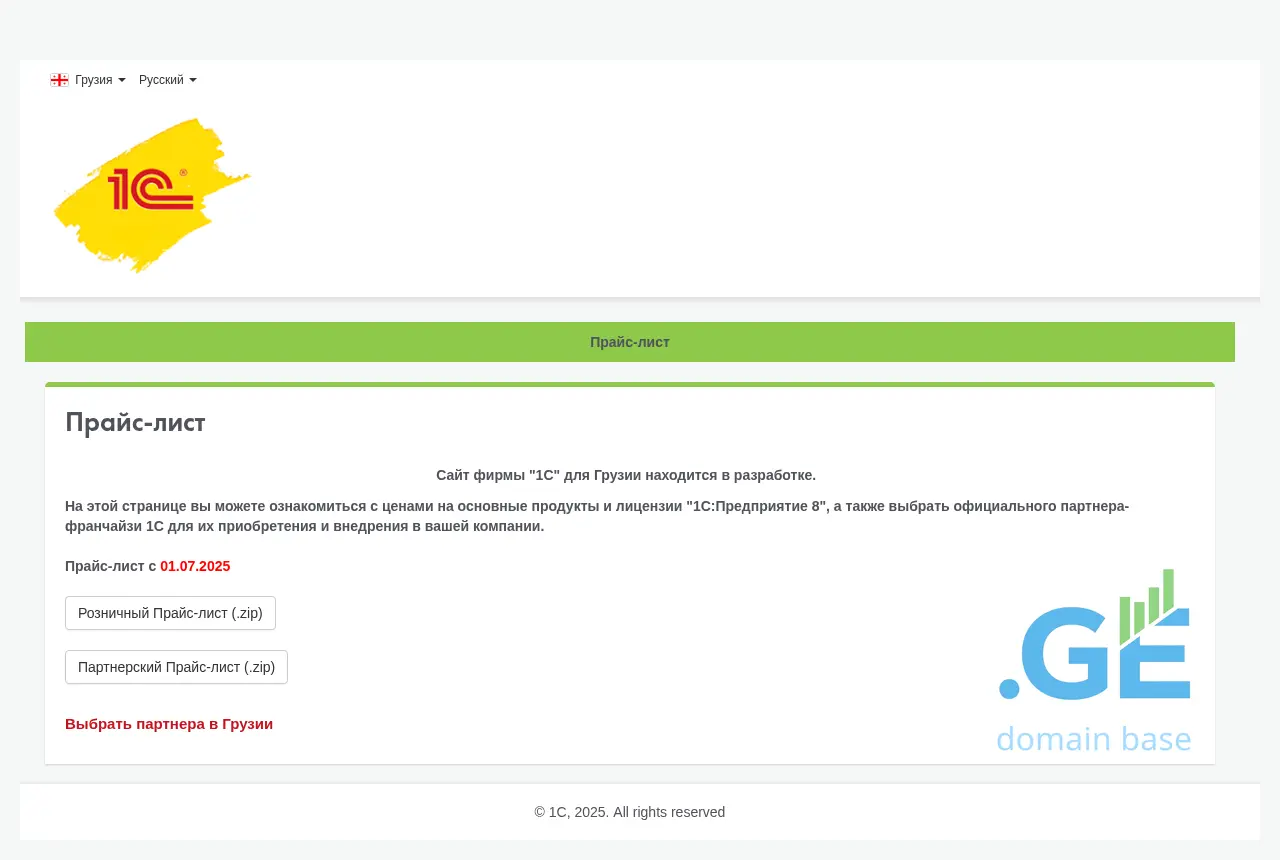This screenshot has height=860, width=1280.
Task: Click the paragraph starting На этой странице
Action: [596, 516]
